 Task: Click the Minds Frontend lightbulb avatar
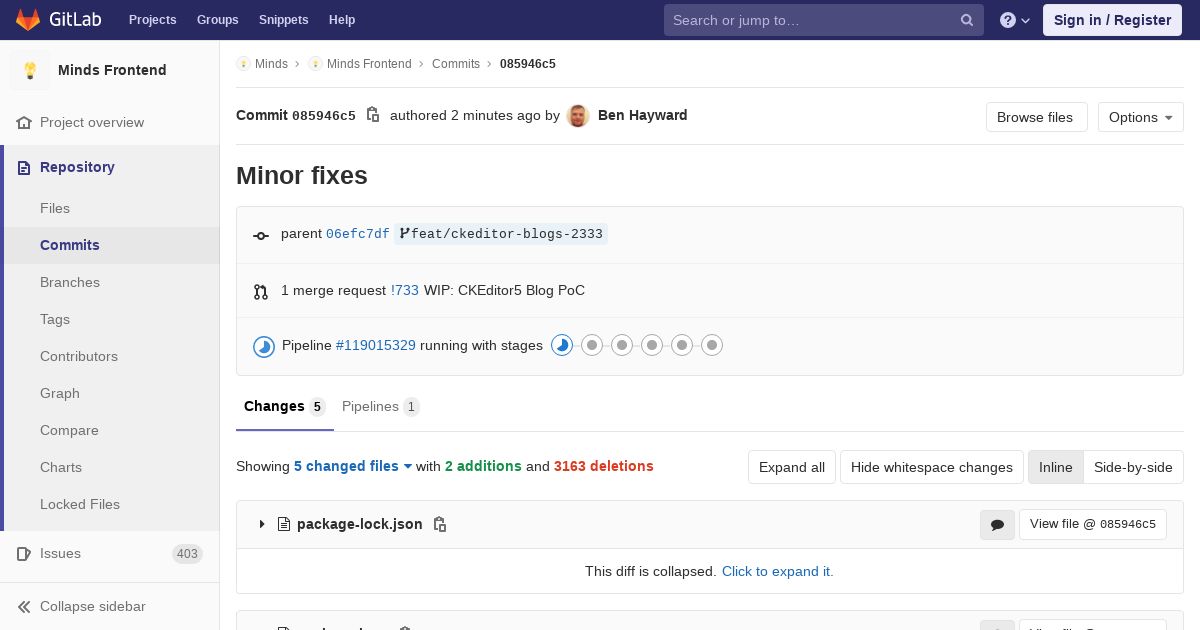point(30,70)
